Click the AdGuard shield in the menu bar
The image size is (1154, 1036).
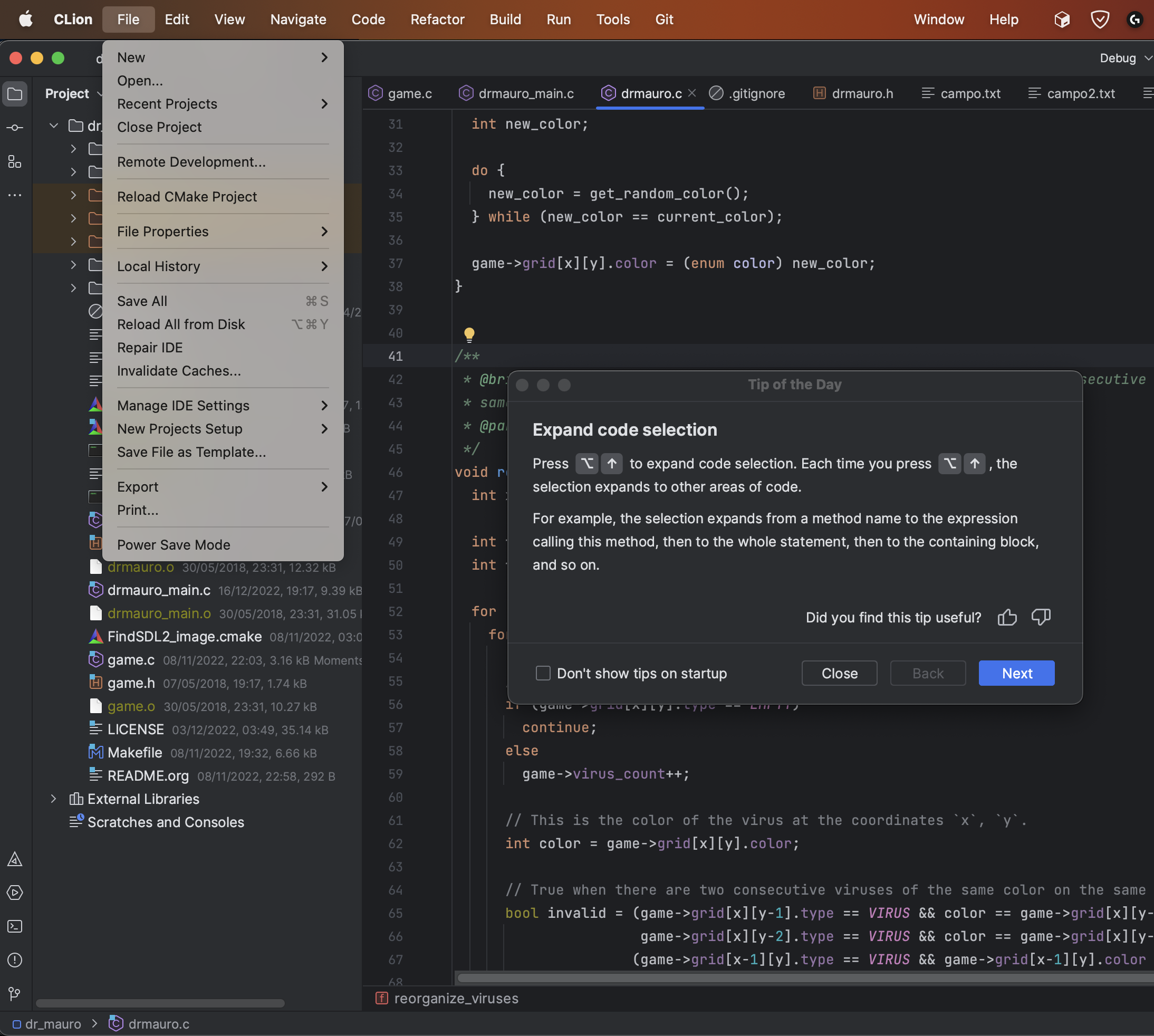(1099, 19)
